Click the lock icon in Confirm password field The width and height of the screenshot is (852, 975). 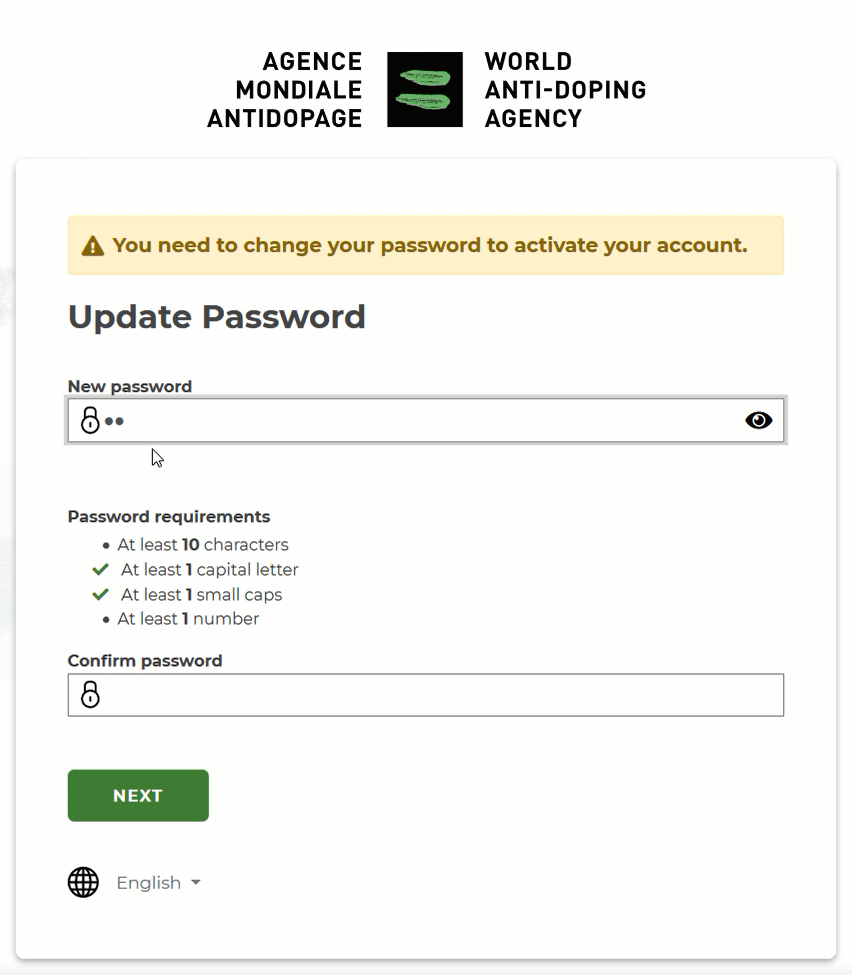[x=90, y=695]
